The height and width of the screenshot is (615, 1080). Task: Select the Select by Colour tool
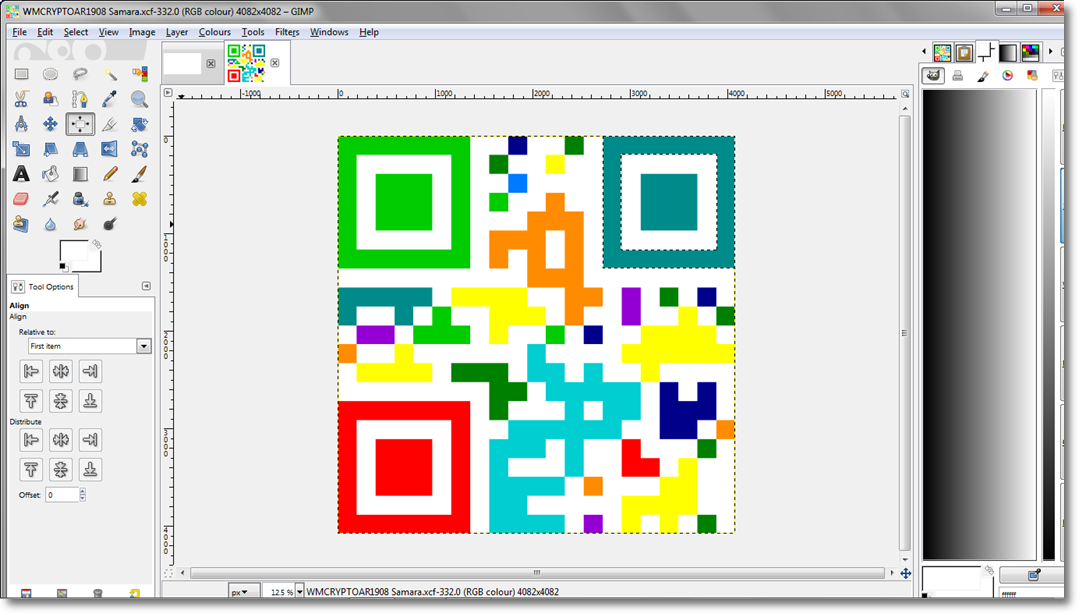tap(139, 74)
